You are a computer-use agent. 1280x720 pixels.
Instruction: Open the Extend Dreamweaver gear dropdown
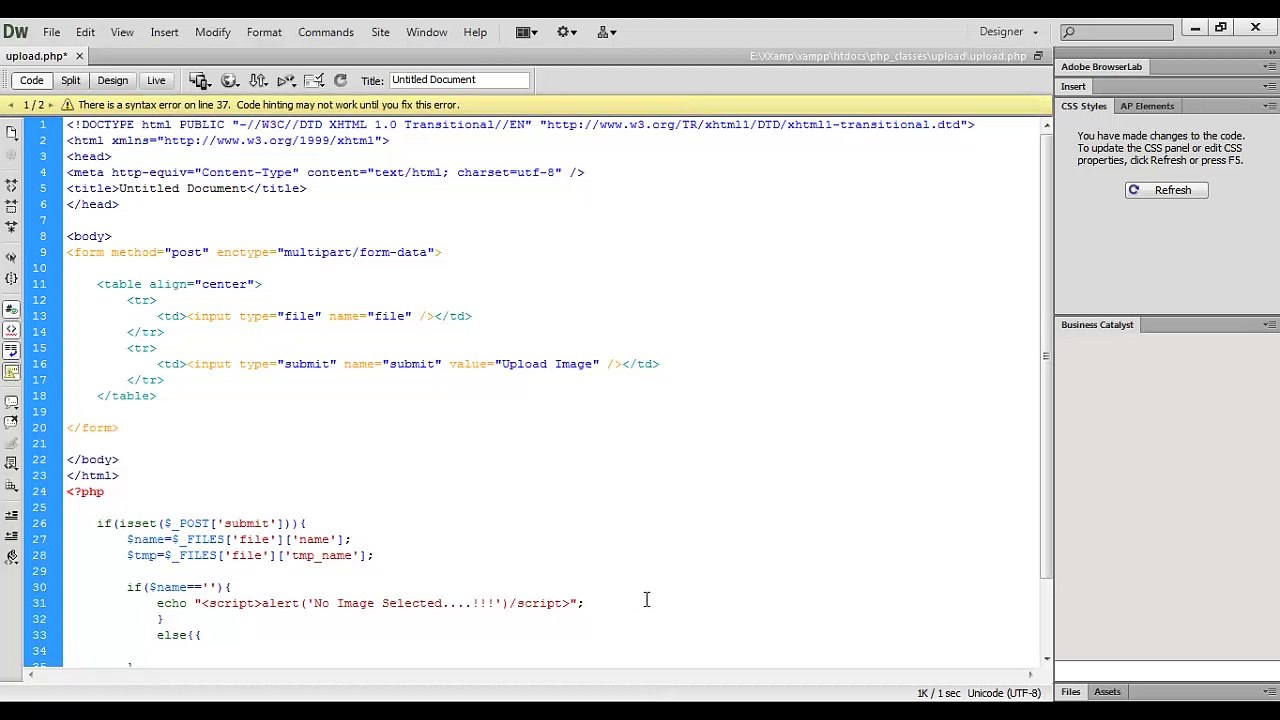click(567, 32)
